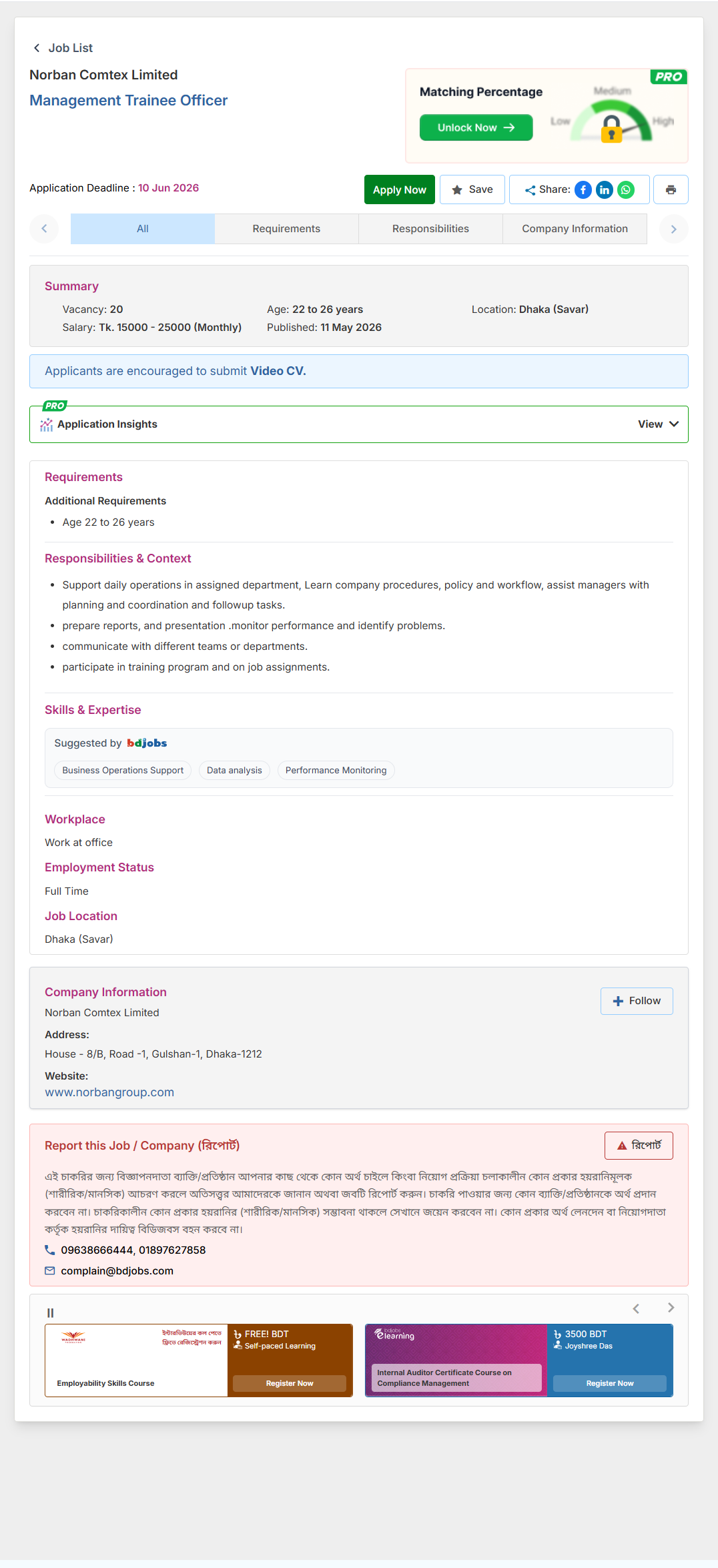Open www.norbangroup.com website link
This screenshot has height=1568, width=718.
click(109, 1092)
